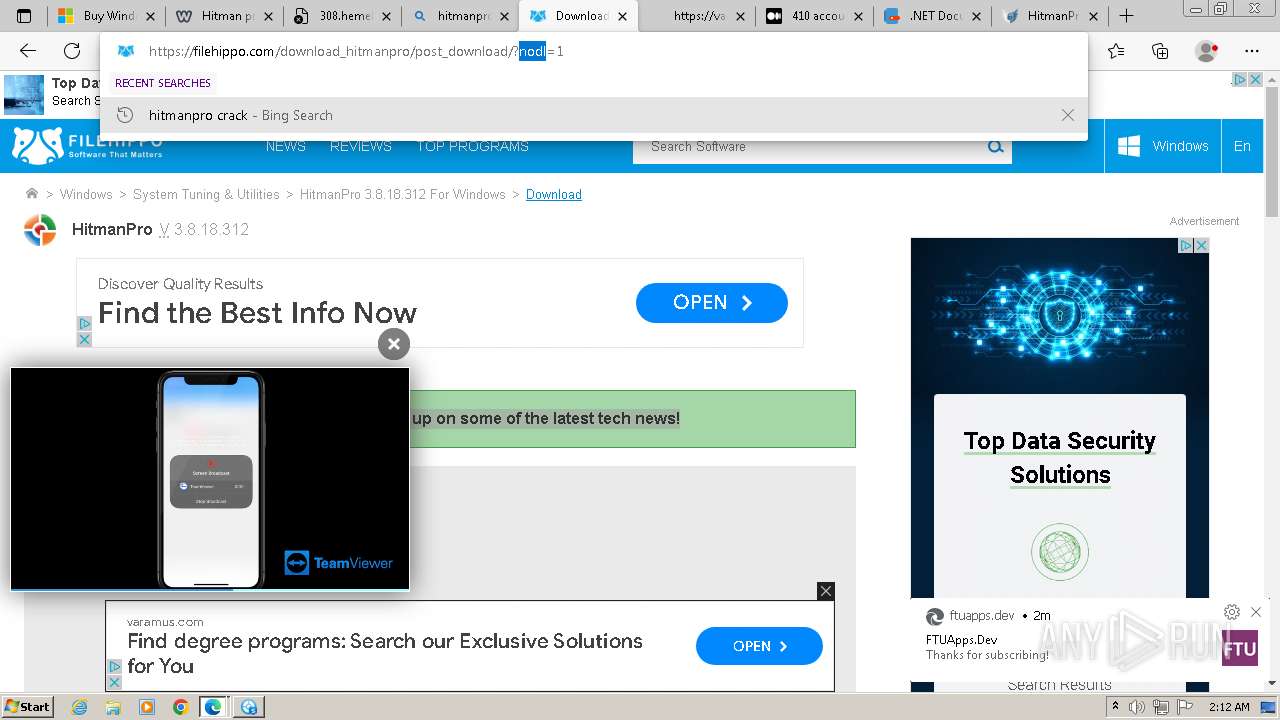
Task: Open the REVIEWS menu item
Action: [x=361, y=146]
